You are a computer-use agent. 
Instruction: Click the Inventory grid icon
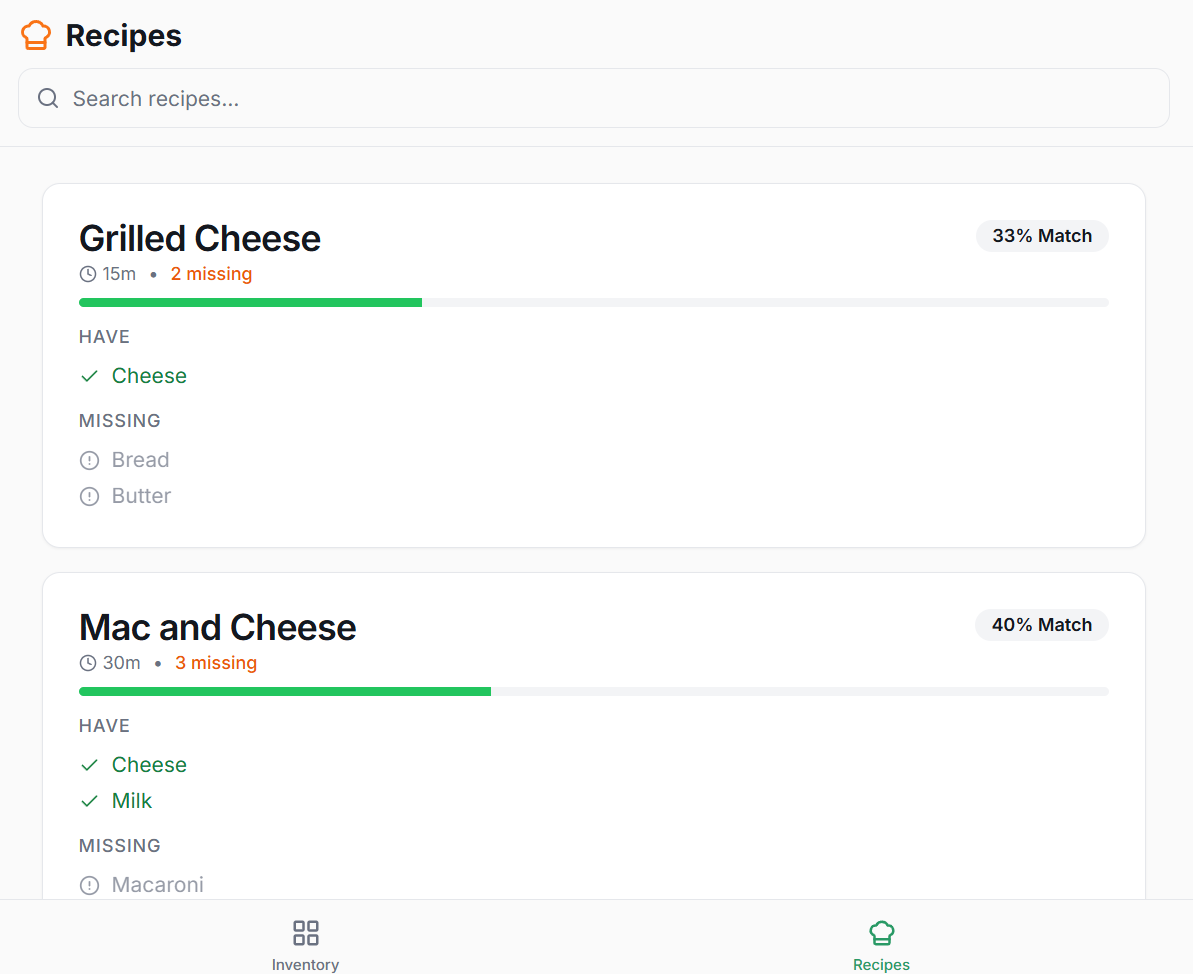pyautogui.click(x=305, y=933)
